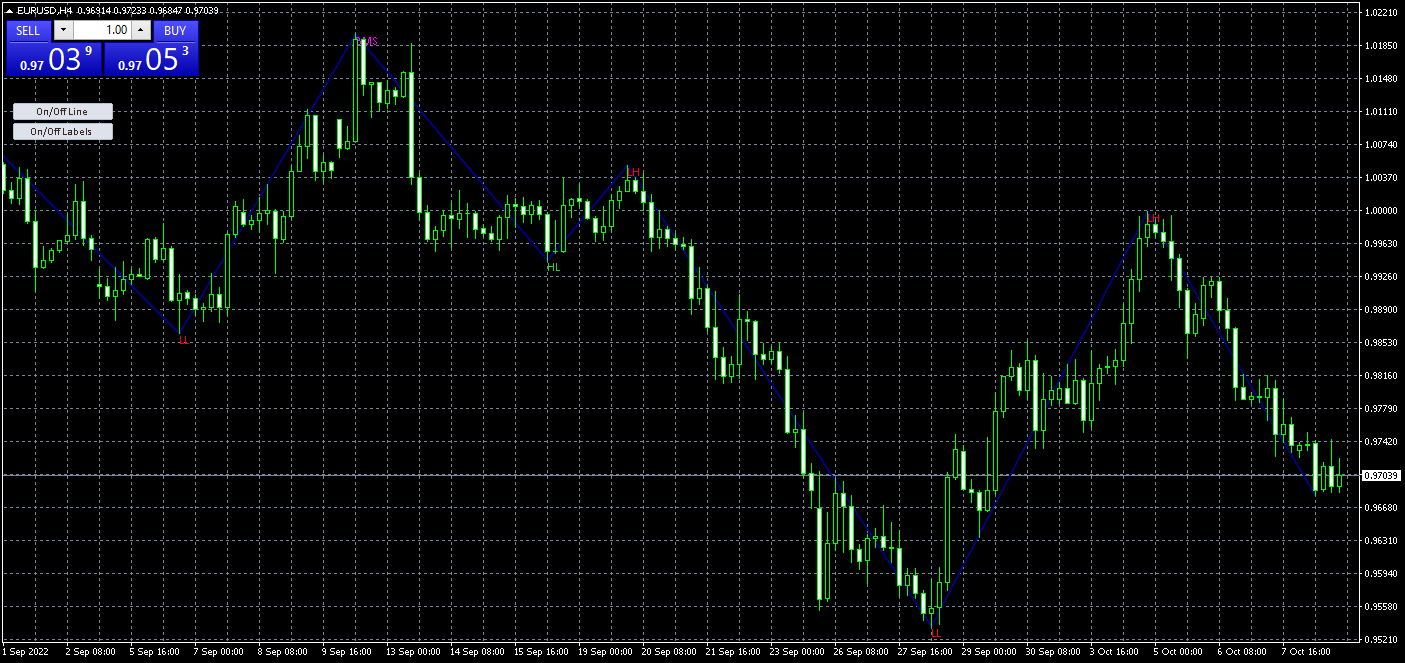Click the 0.96310 price axis label

(1380, 541)
